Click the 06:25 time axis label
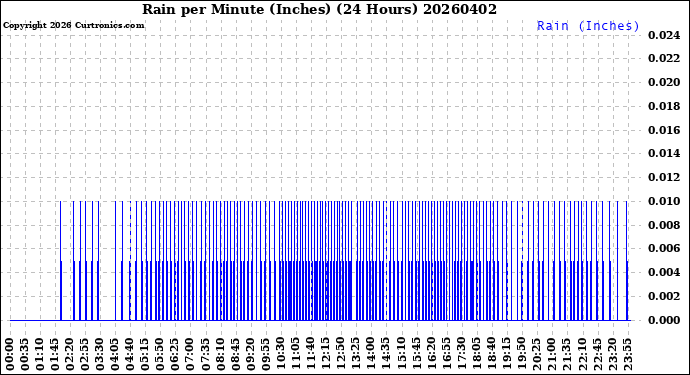This screenshot has height=375, width=690. coord(176,354)
